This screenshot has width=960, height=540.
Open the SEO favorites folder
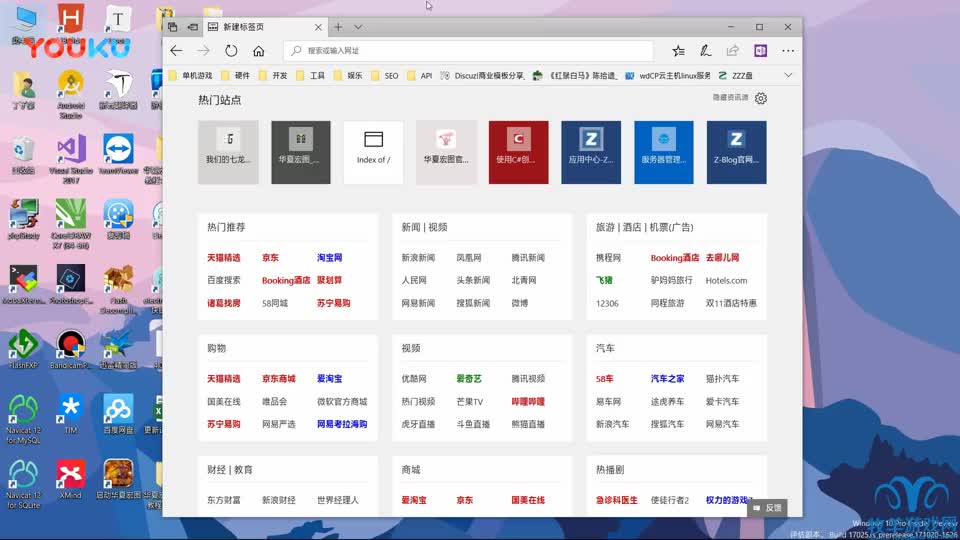384,76
